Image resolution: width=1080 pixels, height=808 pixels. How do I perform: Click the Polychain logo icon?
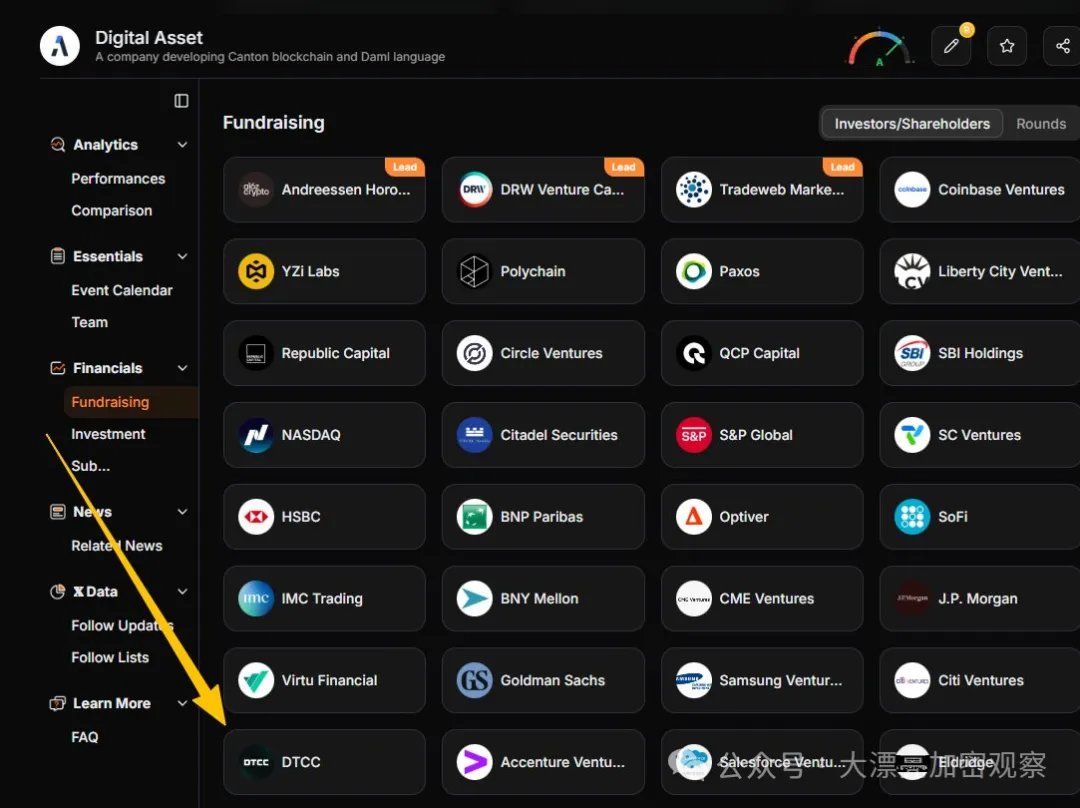point(475,271)
